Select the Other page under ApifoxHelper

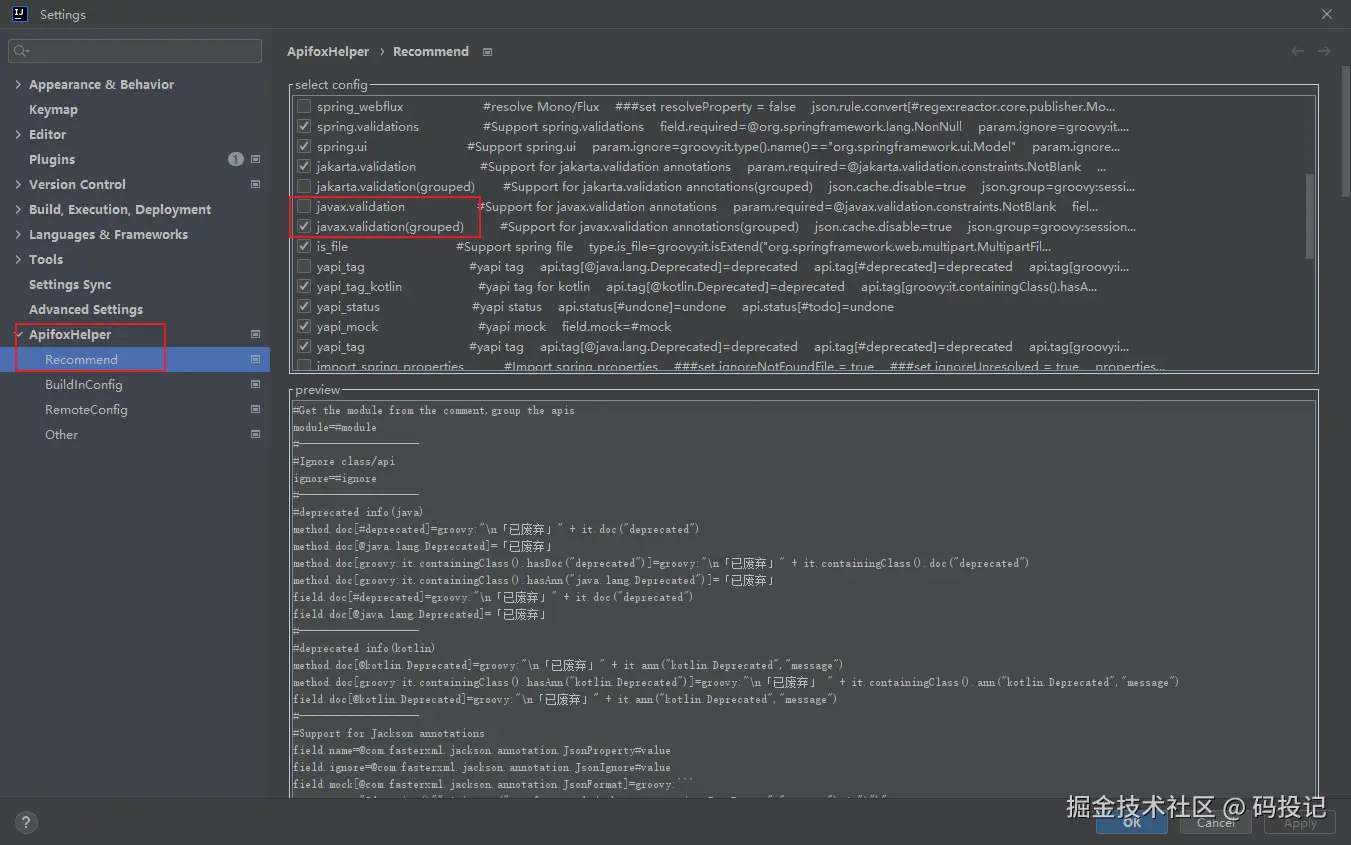(x=61, y=434)
